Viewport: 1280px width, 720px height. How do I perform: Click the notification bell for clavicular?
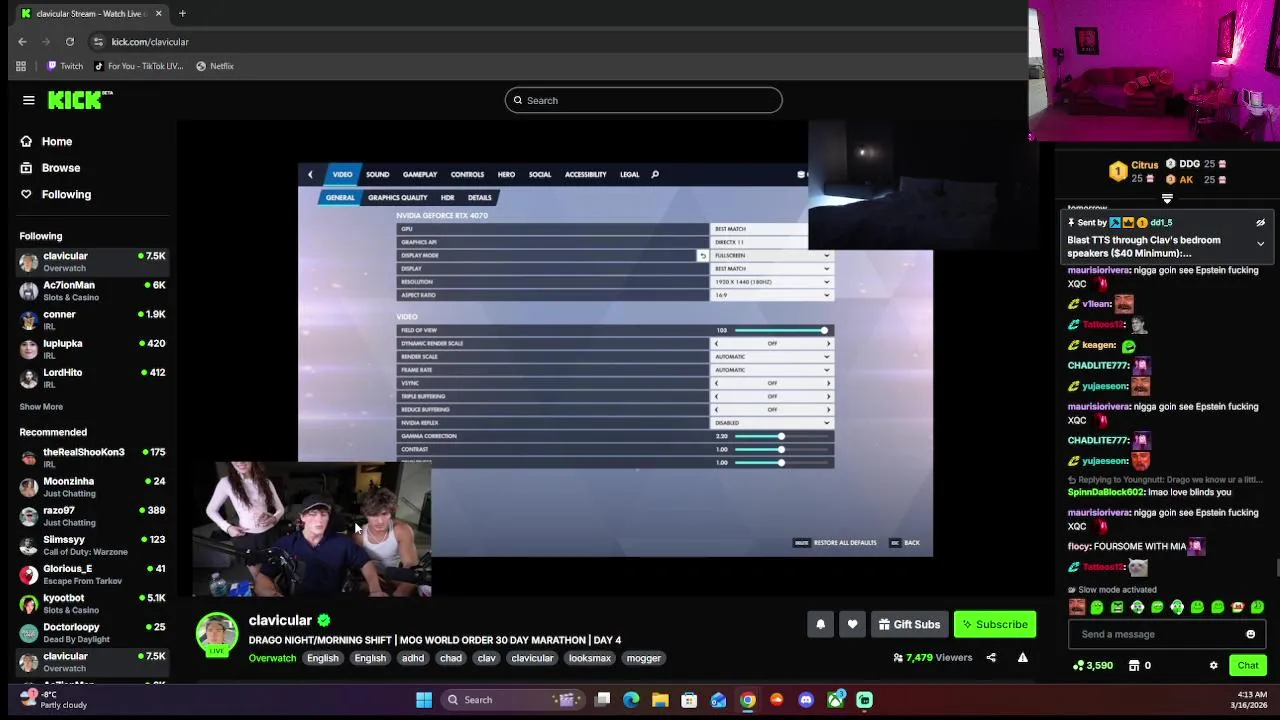coord(820,624)
